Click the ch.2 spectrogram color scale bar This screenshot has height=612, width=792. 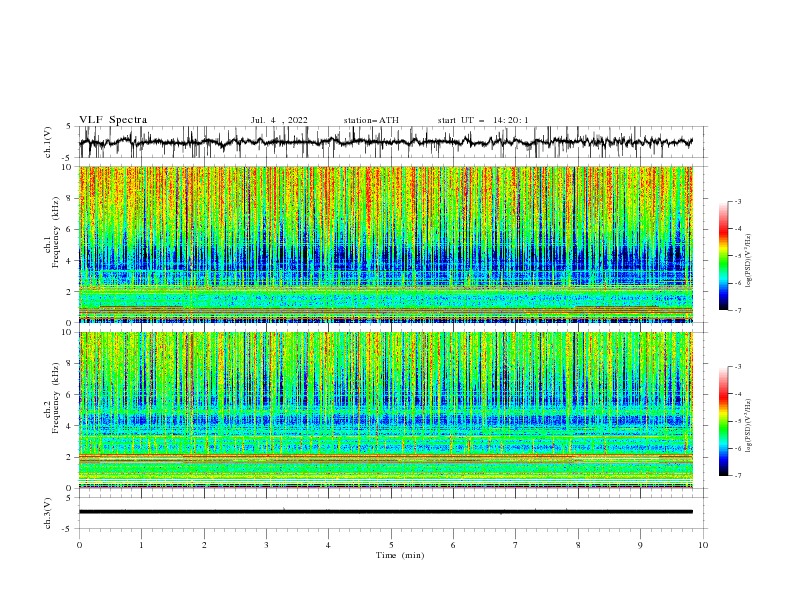point(724,421)
